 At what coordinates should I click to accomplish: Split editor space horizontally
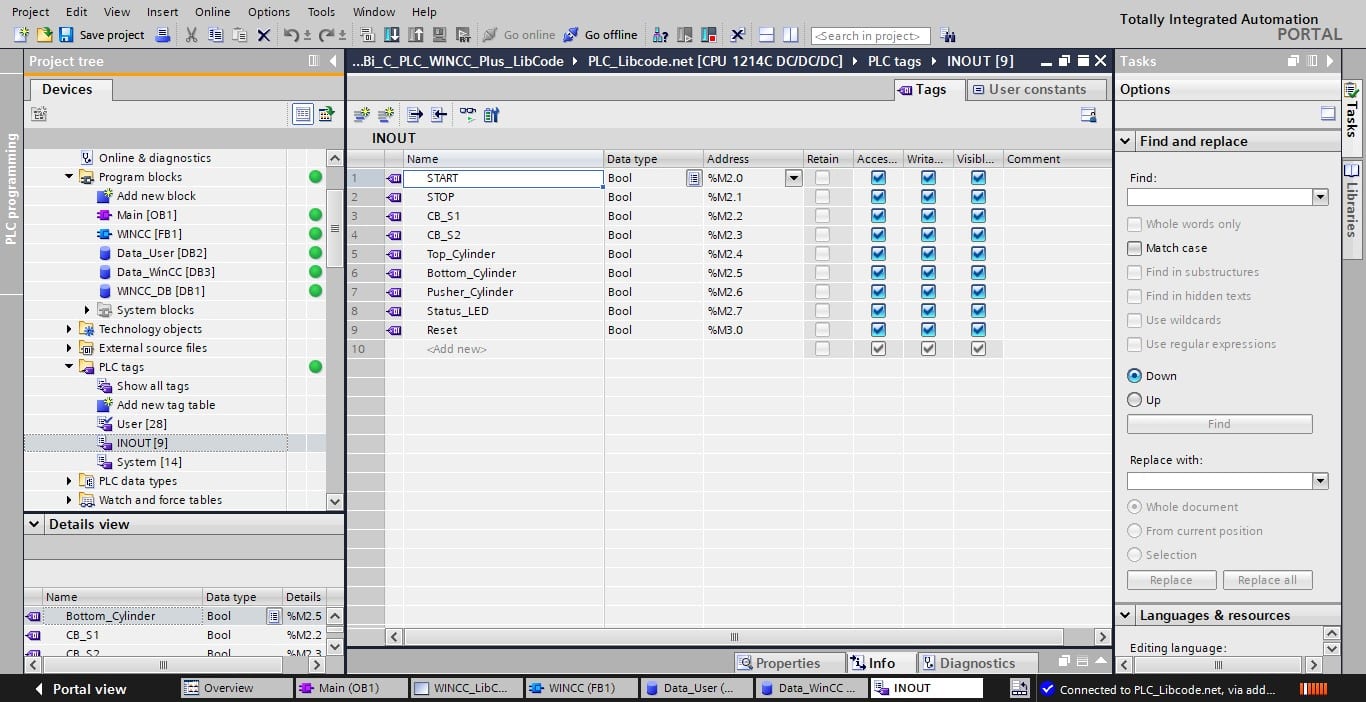tap(767, 35)
